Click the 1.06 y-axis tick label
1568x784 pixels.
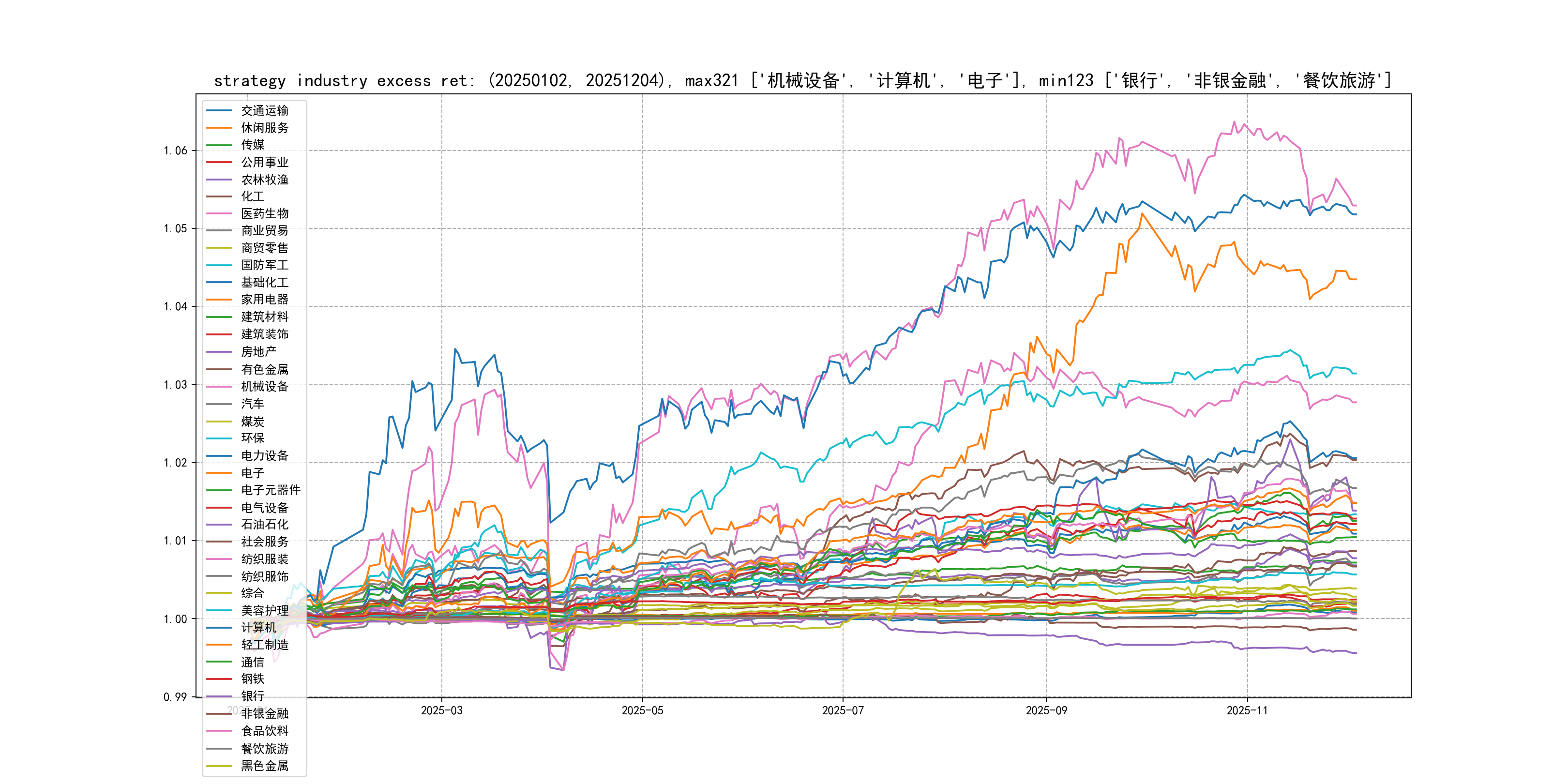click(x=175, y=151)
